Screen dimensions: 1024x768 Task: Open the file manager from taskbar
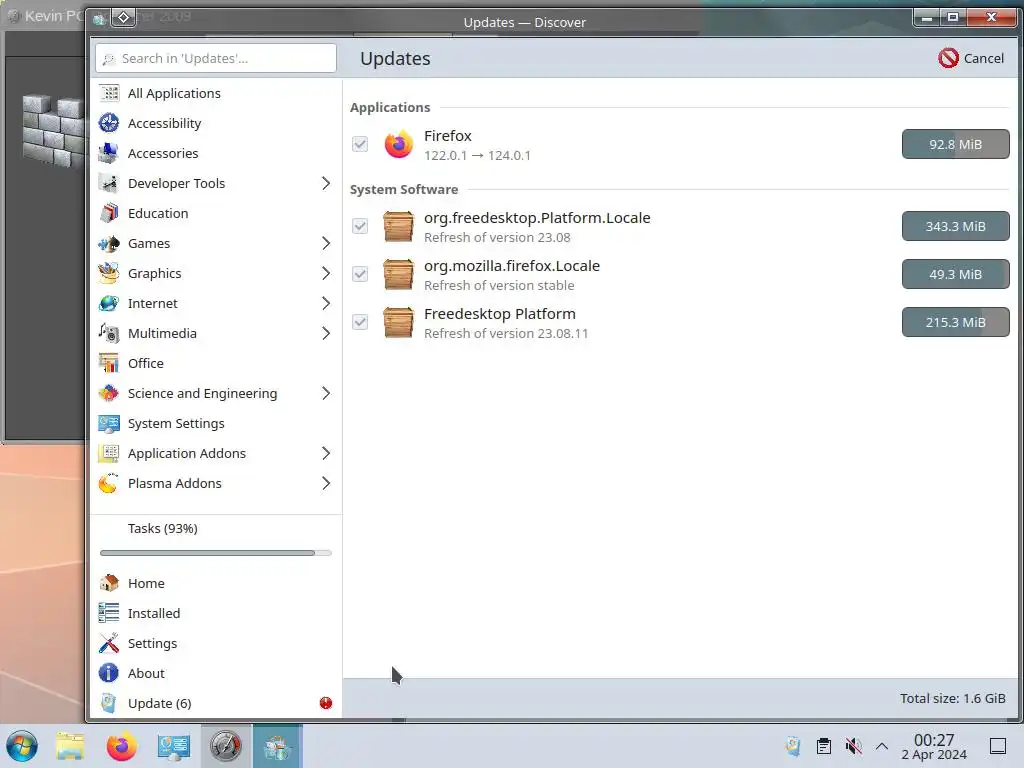click(70, 746)
